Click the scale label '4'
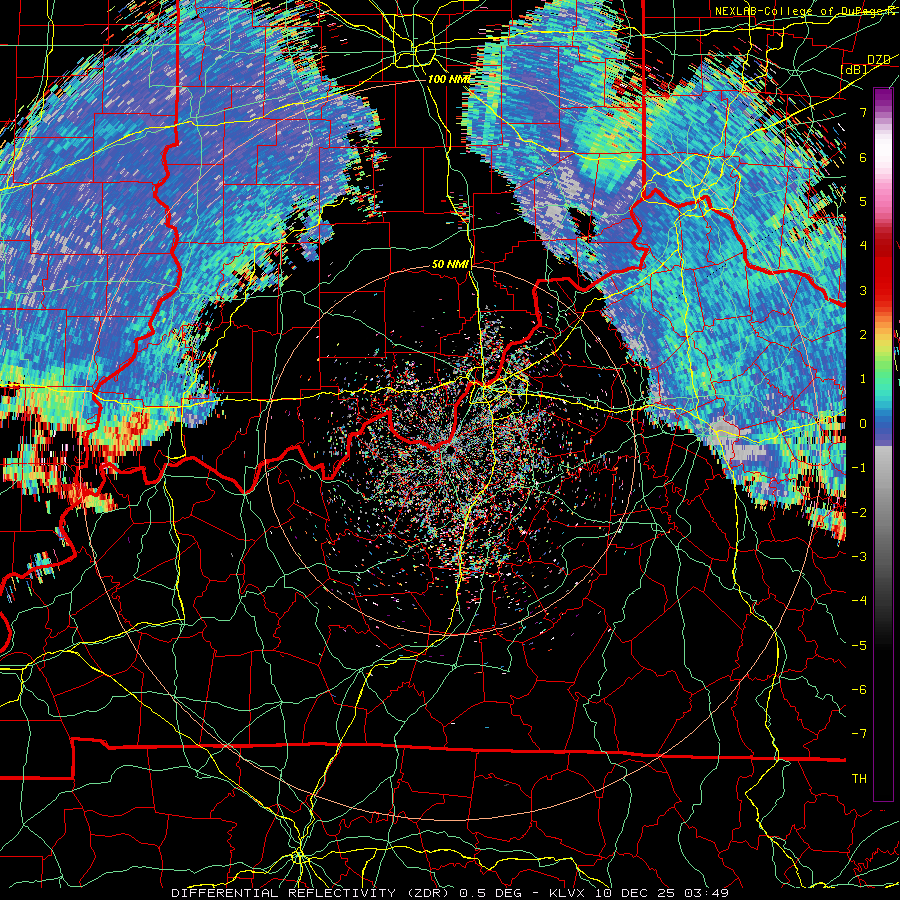The image size is (900, 900). [x=863, y=246]
